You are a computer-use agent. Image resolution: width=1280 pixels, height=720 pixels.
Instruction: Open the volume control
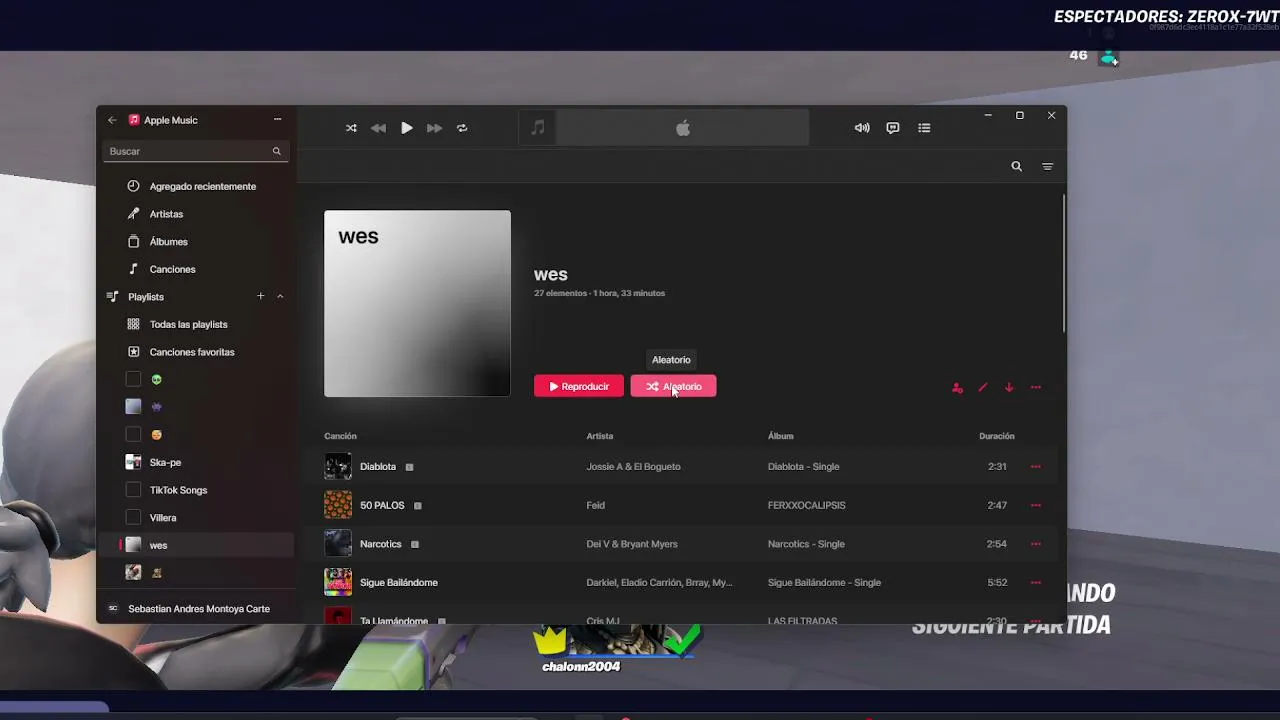click(862, 128)
